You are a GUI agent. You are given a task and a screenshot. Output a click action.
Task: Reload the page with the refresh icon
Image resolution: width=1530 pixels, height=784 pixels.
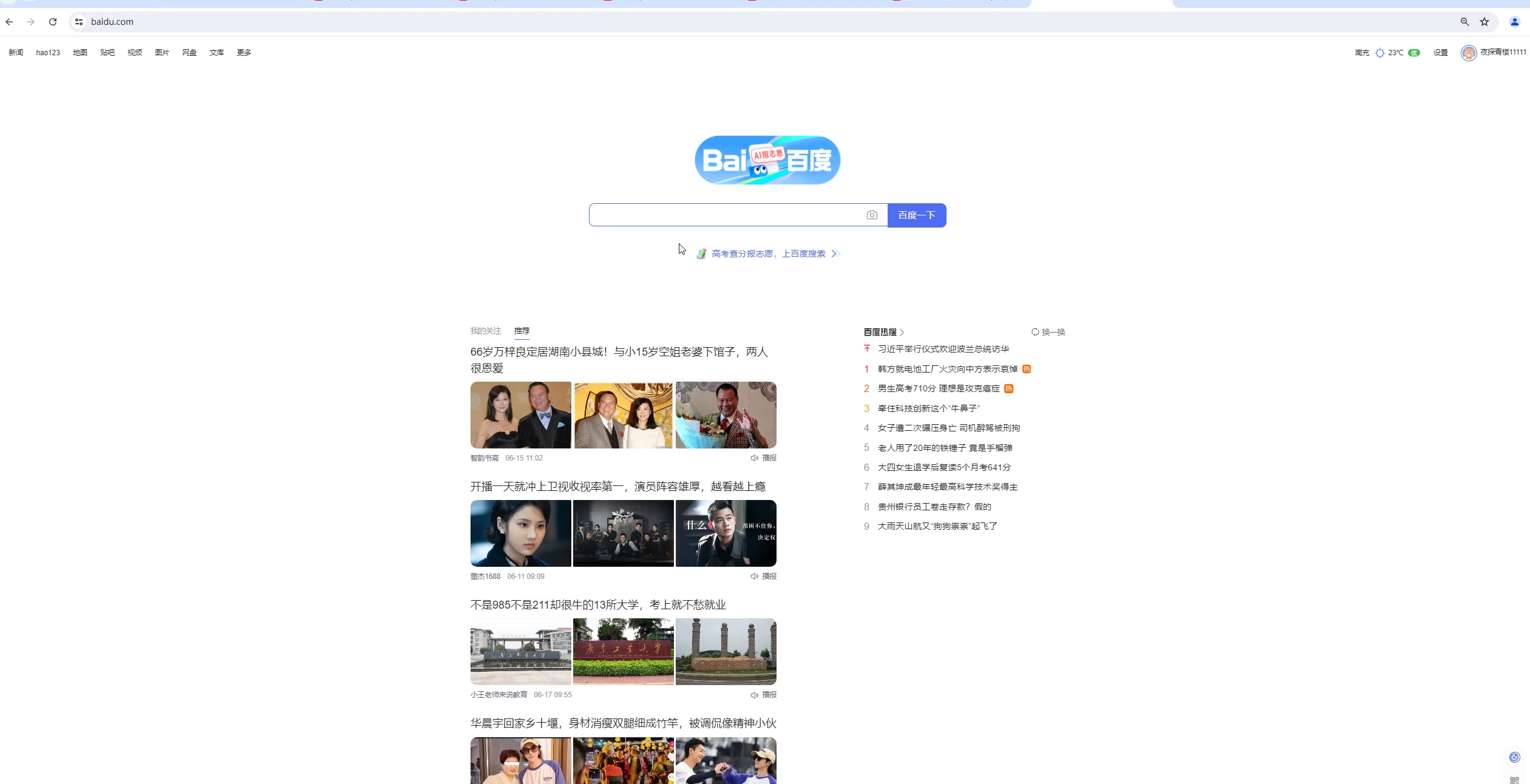pyautogui.click(x=53, y=22)
